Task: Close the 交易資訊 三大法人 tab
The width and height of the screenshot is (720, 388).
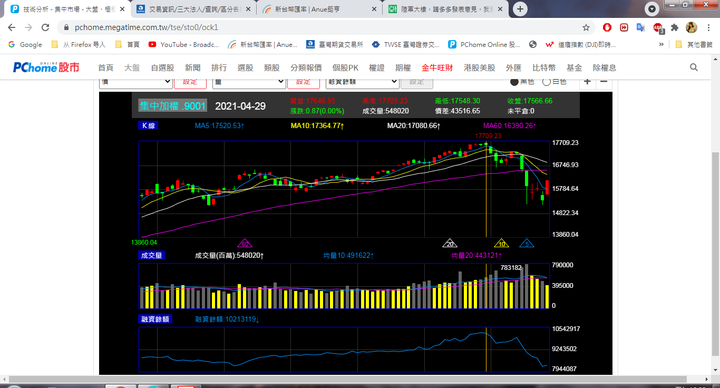Action: [x=248, y=9]
